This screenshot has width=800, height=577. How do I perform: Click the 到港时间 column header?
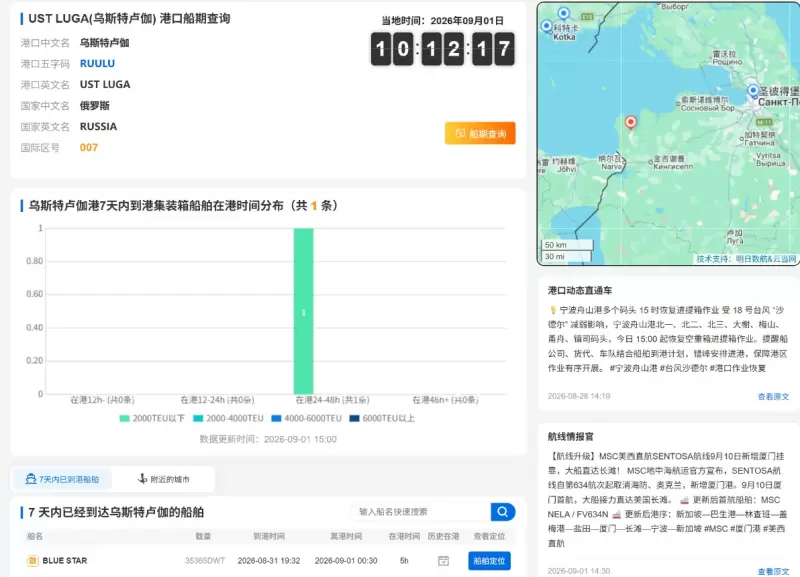click(x=269, y=536)
